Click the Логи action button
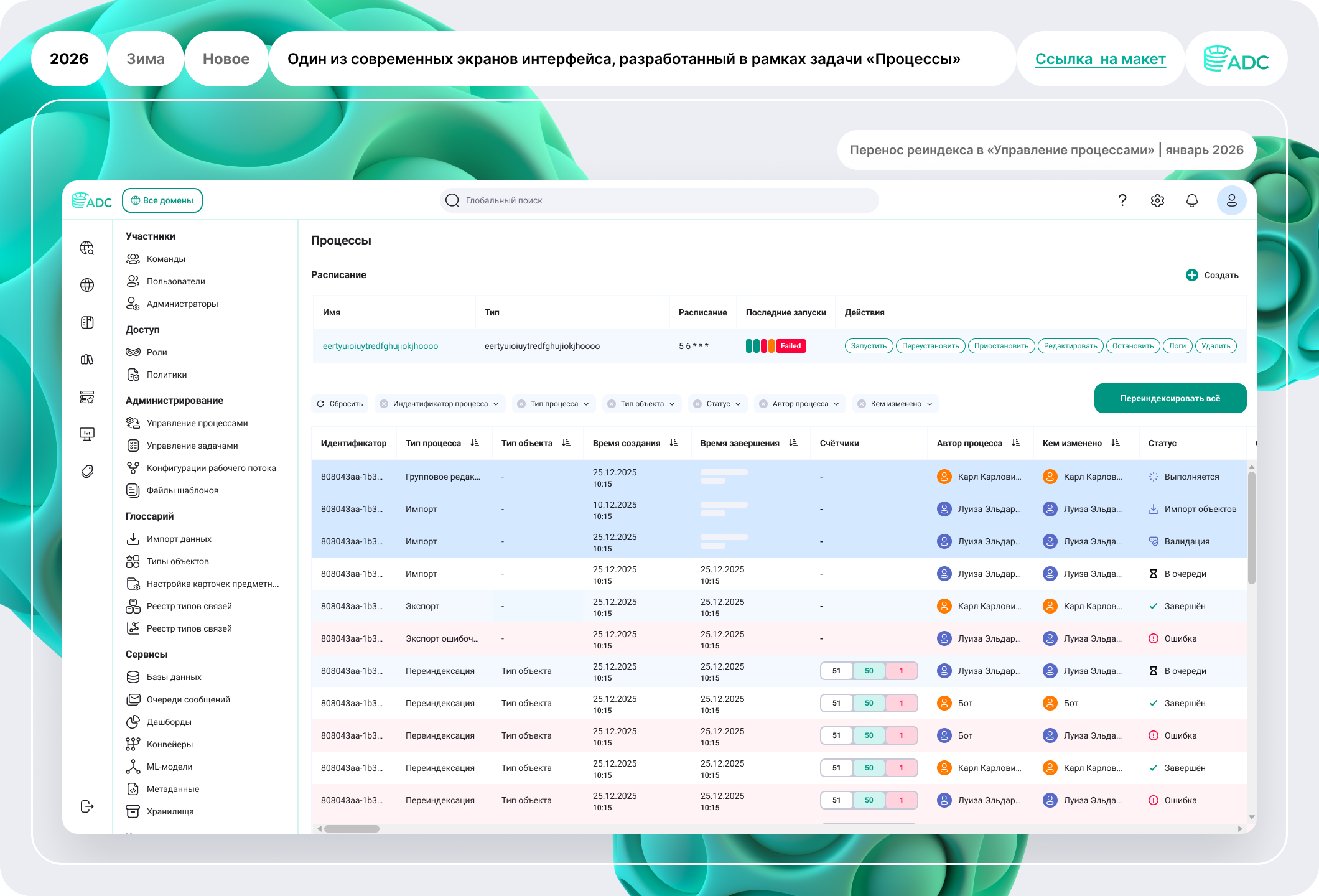 click(1177, 346)
